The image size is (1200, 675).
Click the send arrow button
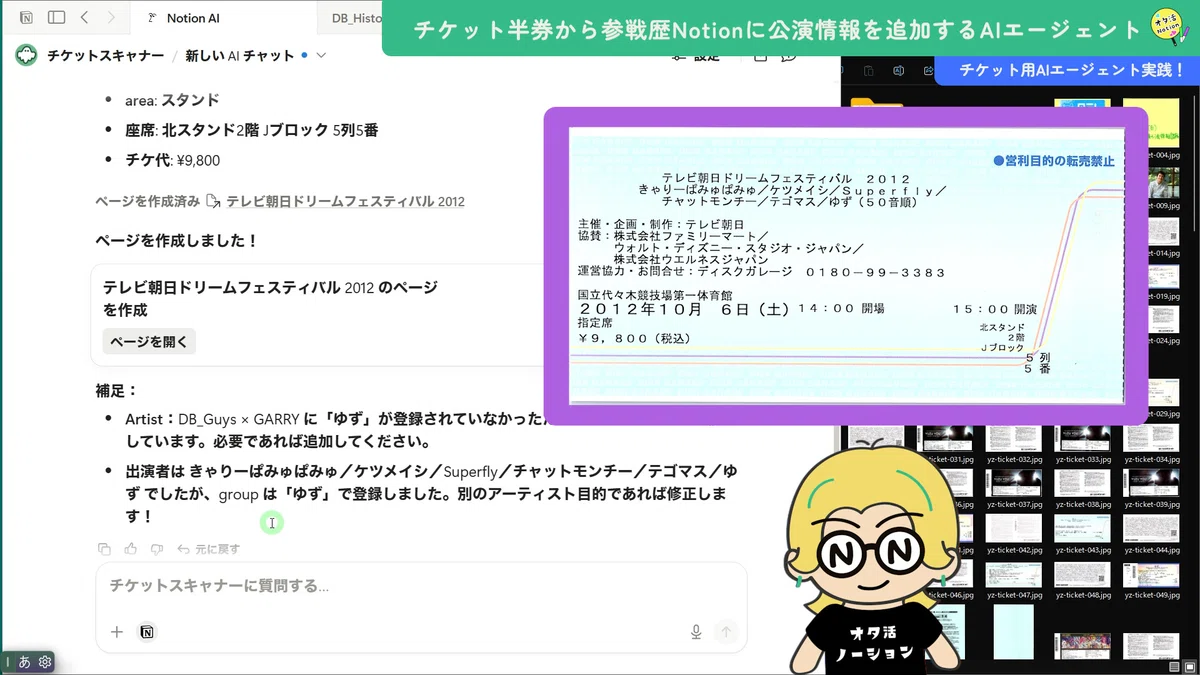click(727, 632)
